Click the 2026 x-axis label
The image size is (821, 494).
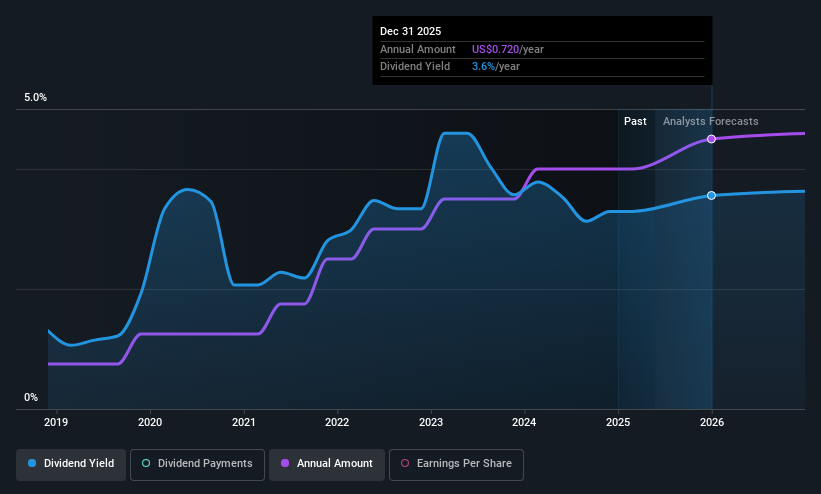point(712,422)
